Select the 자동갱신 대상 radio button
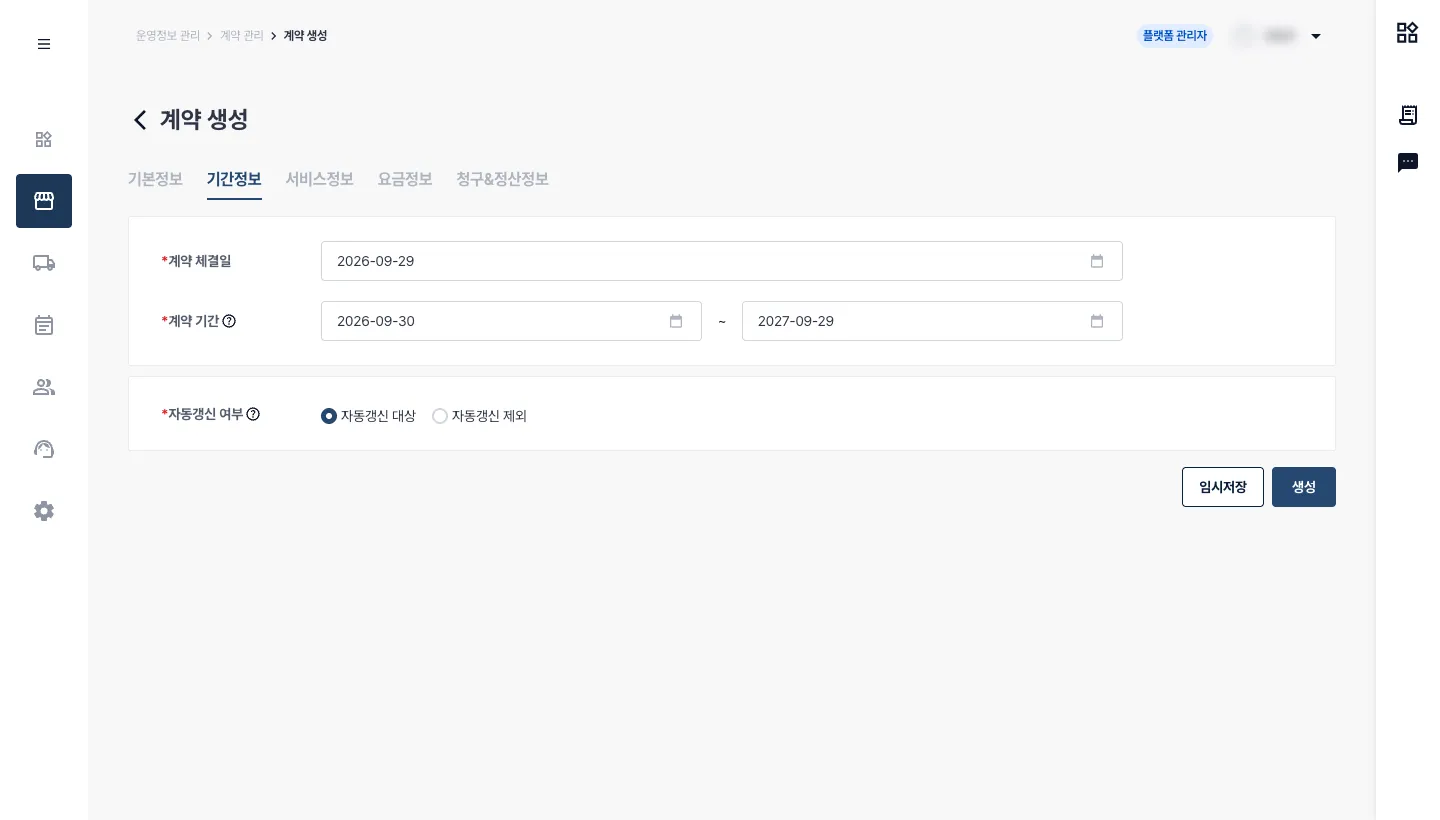 329,416
